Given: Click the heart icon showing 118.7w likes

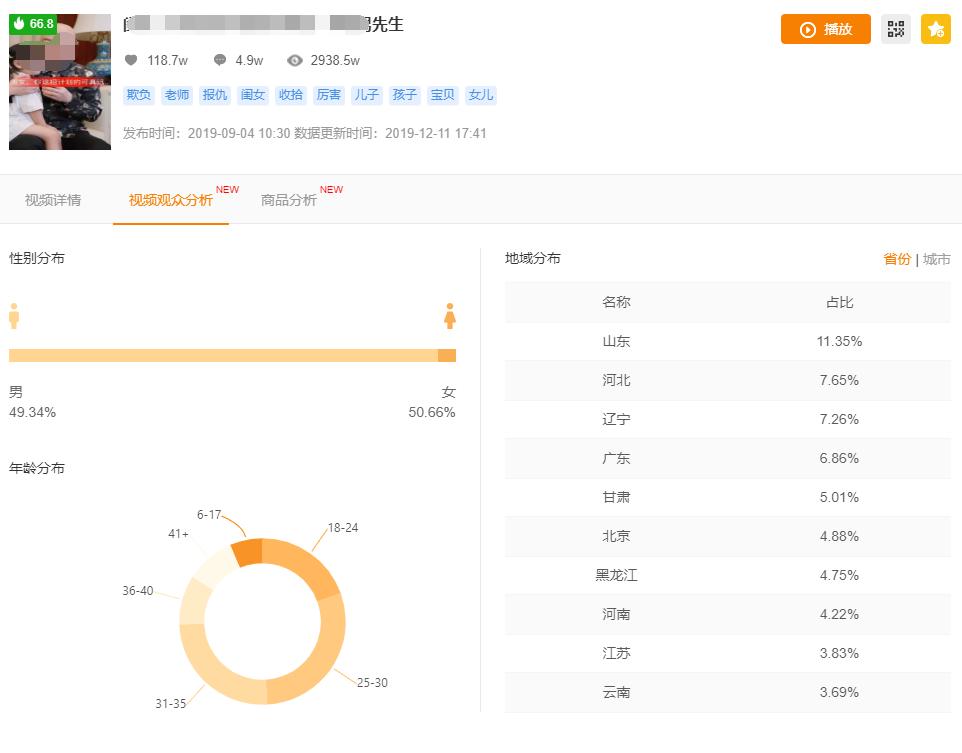Looking at the screenshot, I should (x=131, y=60).
